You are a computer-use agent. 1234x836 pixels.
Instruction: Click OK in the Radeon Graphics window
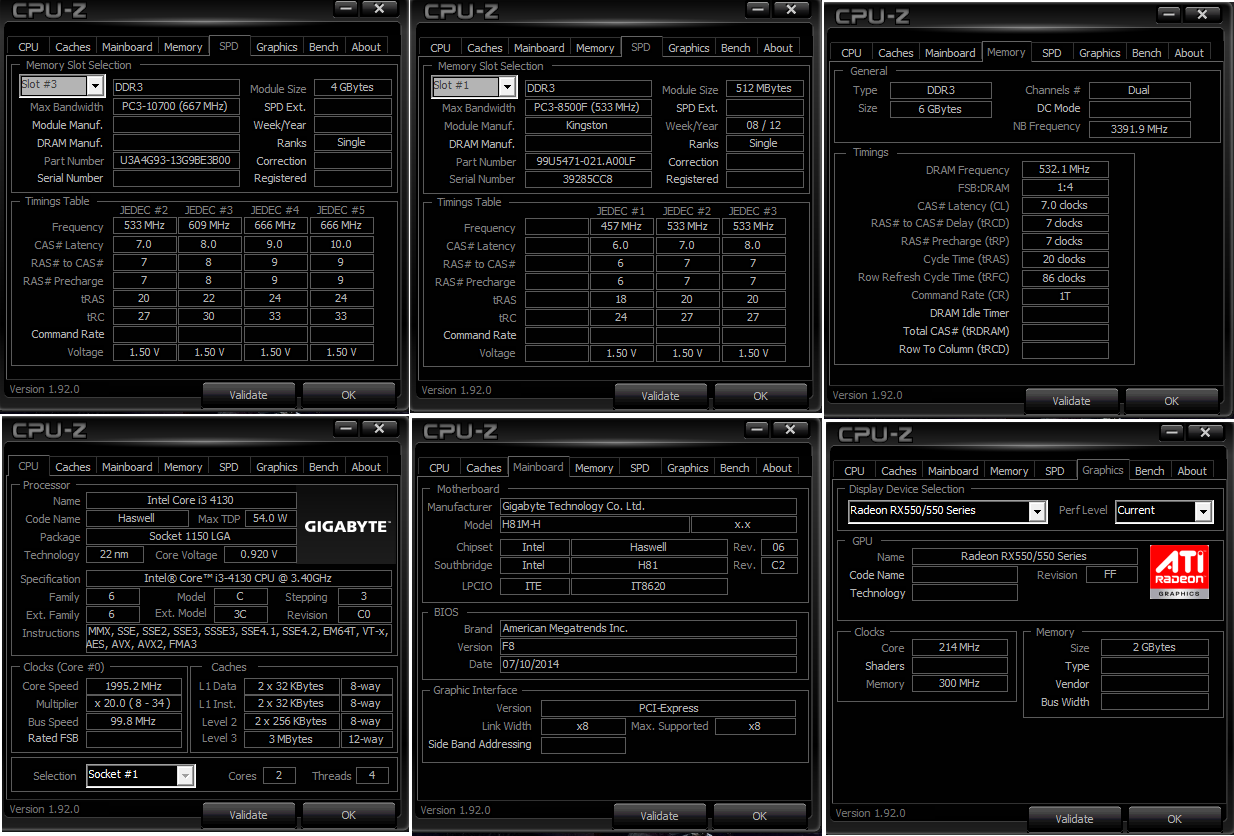click(1174, 819)
